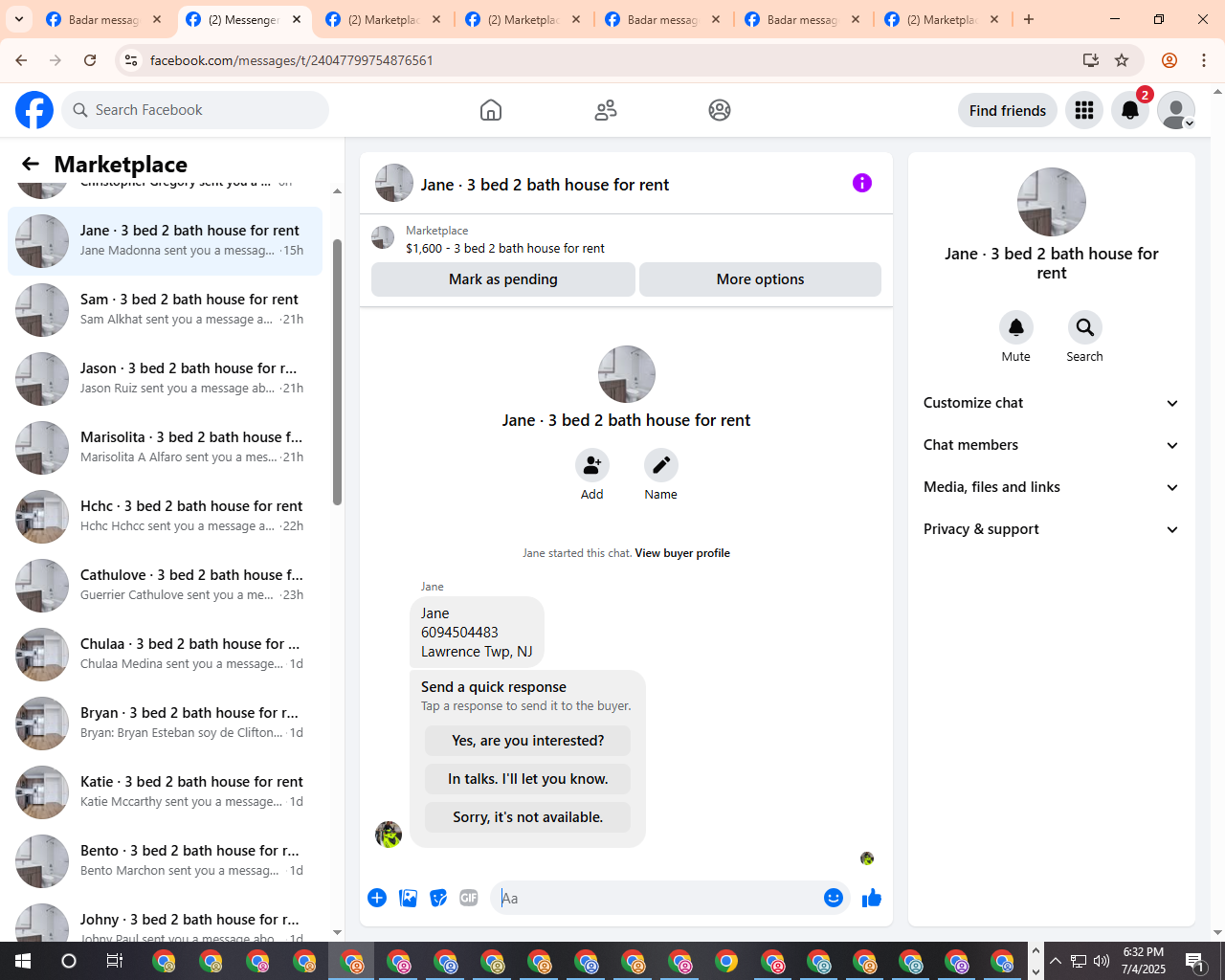The width and height of the screenshot is (1225, 980).
Task: Open the account profile avatar menu
Action: pyautogui.click(x=1176, y=110)
